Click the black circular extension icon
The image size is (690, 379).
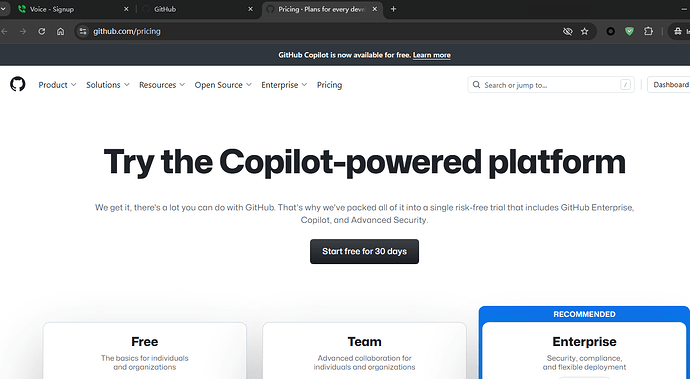[x=610, y=31]
